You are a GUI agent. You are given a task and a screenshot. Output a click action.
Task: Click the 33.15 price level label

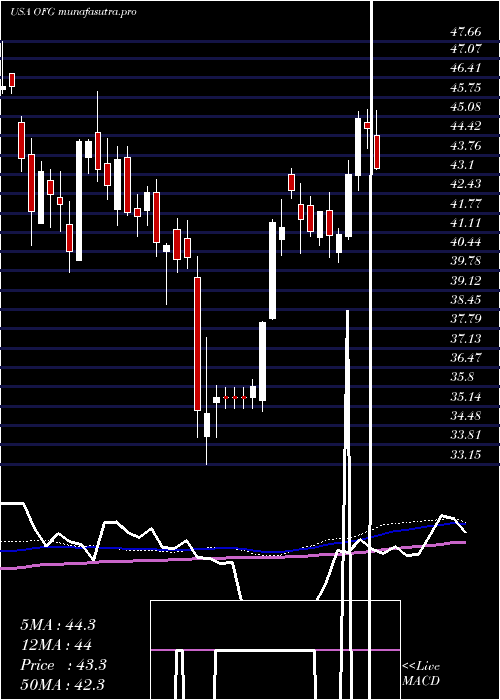tap(466, 455)
